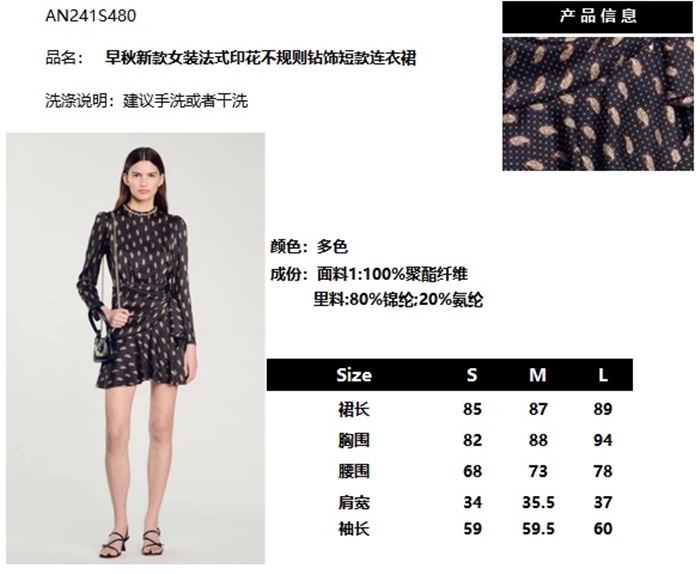This screenshot has width=700, height=574.
Task: Select the S size column header
Action: (472, 375)
